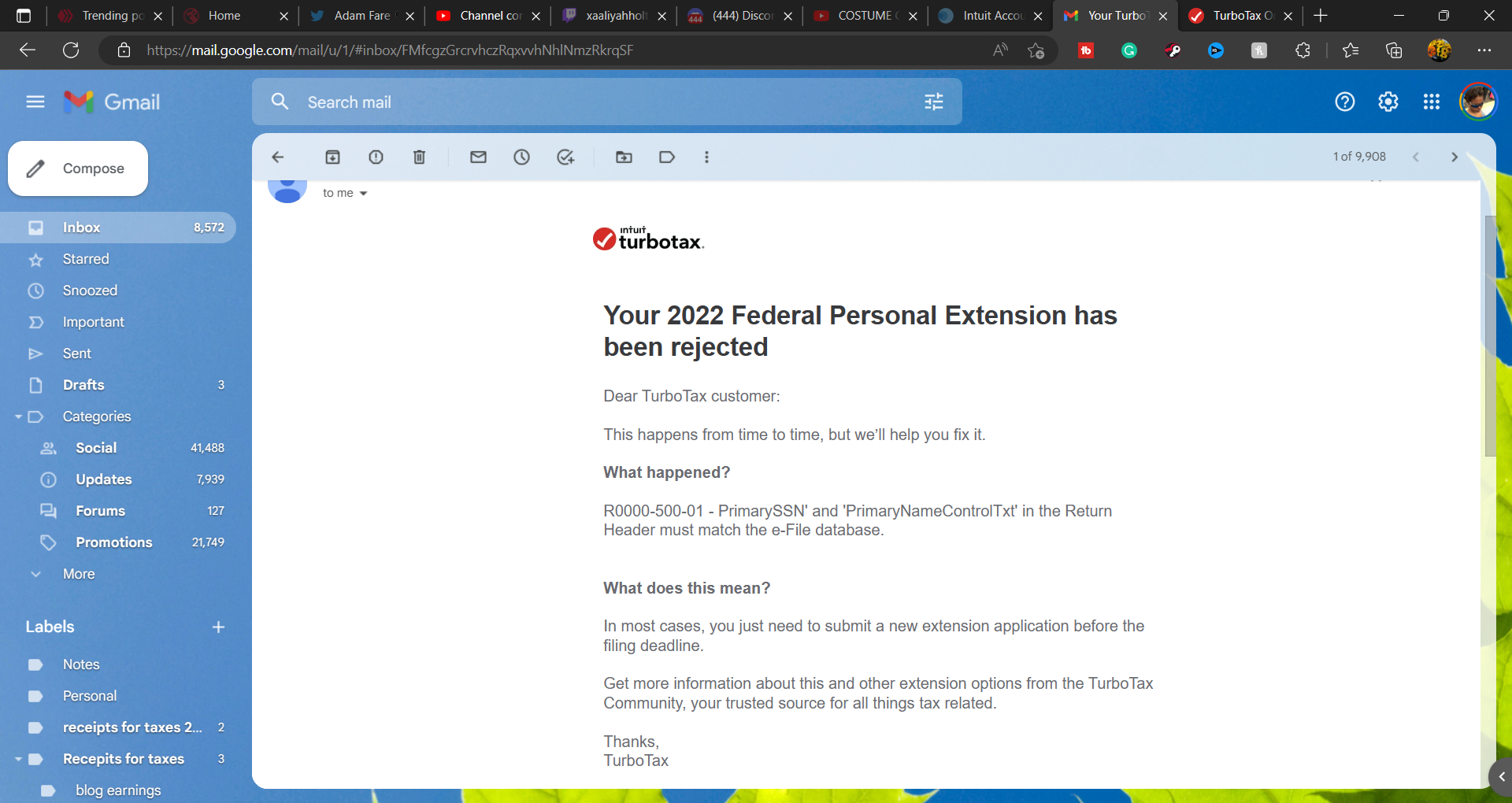Delete this email with trash icon

420,157
